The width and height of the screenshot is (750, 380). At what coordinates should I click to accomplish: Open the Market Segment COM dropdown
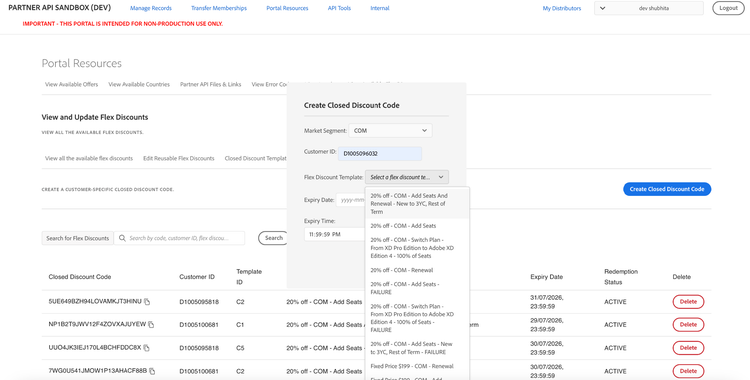click(x=390, y=130)
